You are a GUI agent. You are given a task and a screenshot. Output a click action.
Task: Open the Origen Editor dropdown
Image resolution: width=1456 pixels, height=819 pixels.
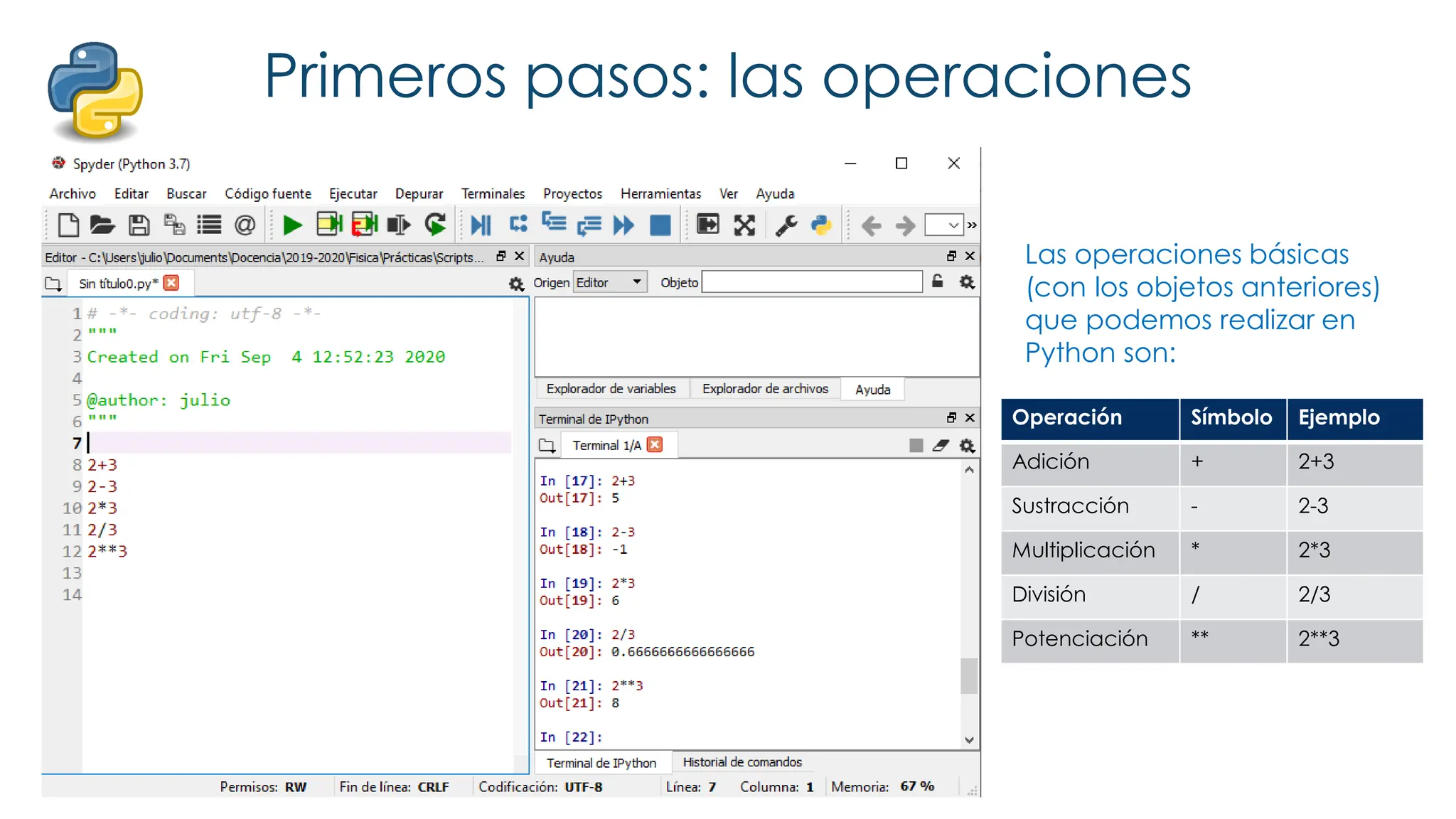click(x=609, y=282)
